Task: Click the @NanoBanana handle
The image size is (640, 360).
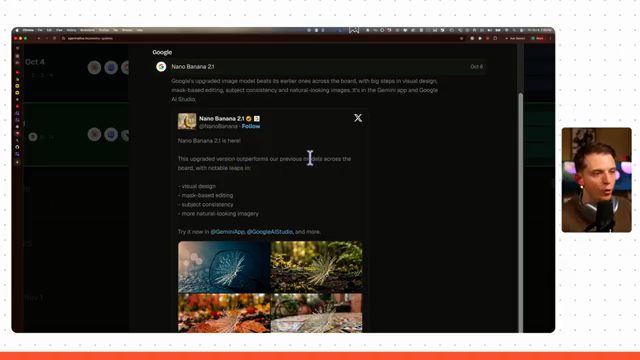Action: point(218,127)
